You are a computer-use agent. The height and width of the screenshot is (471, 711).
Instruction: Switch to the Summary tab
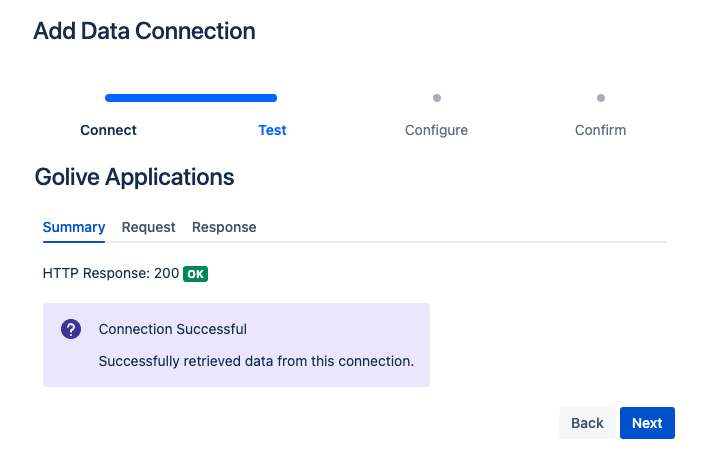point(74,227)
